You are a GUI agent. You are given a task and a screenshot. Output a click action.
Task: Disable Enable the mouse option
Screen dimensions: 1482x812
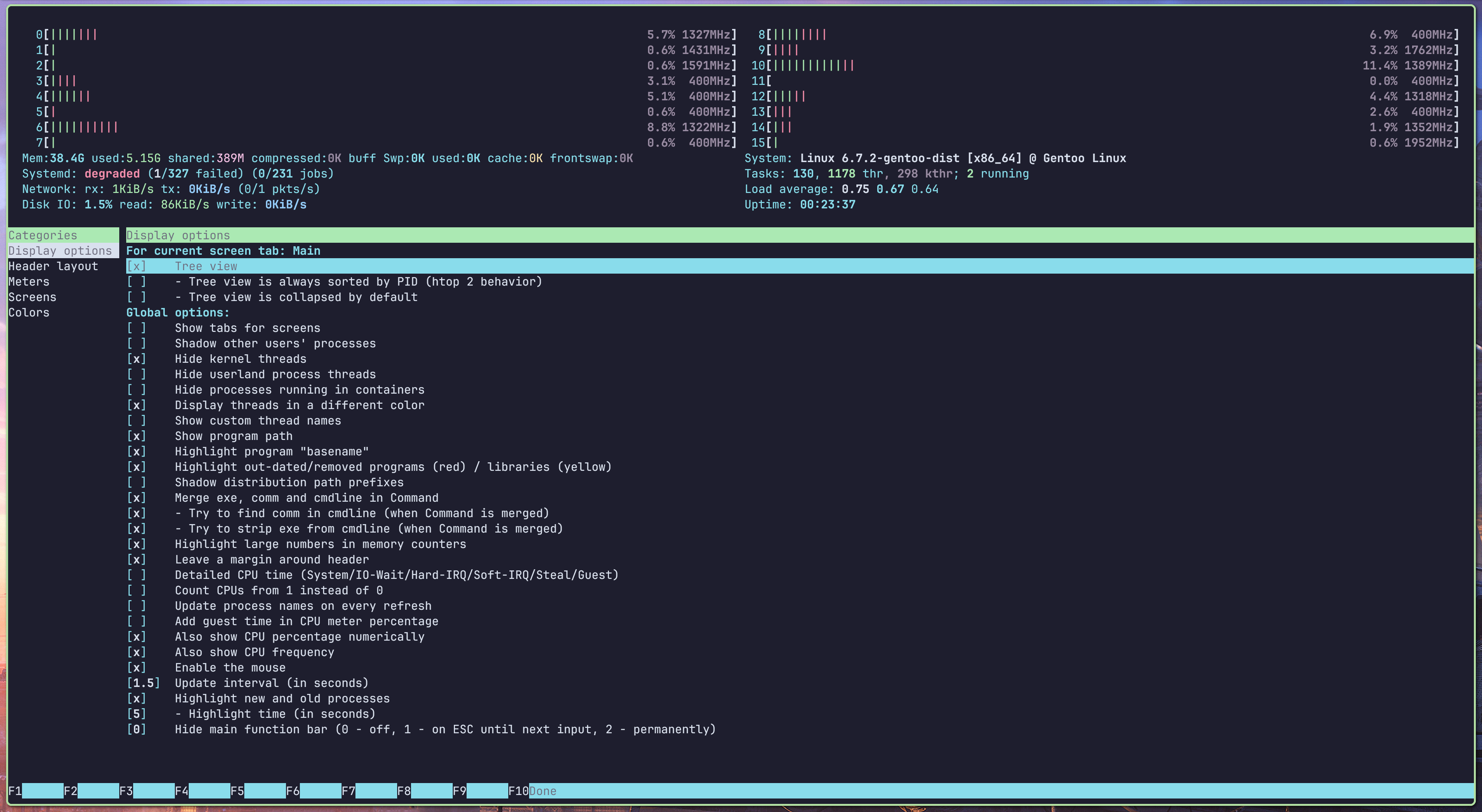point(136,667)
